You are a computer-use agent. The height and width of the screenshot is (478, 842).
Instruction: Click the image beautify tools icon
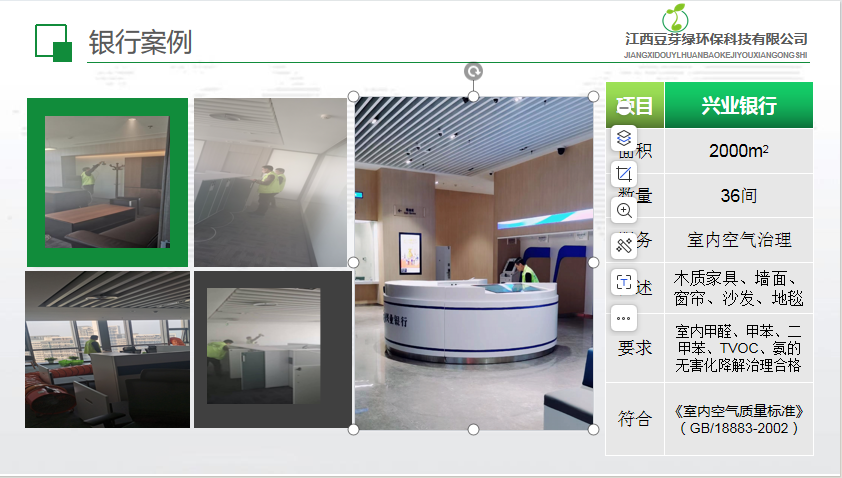pyautogui.click(x=624, y=246)
